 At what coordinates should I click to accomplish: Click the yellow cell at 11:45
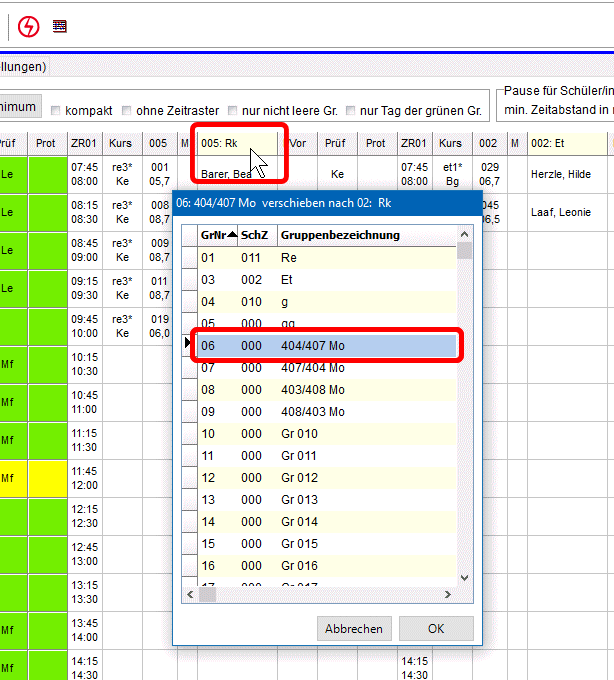point(46,478)
